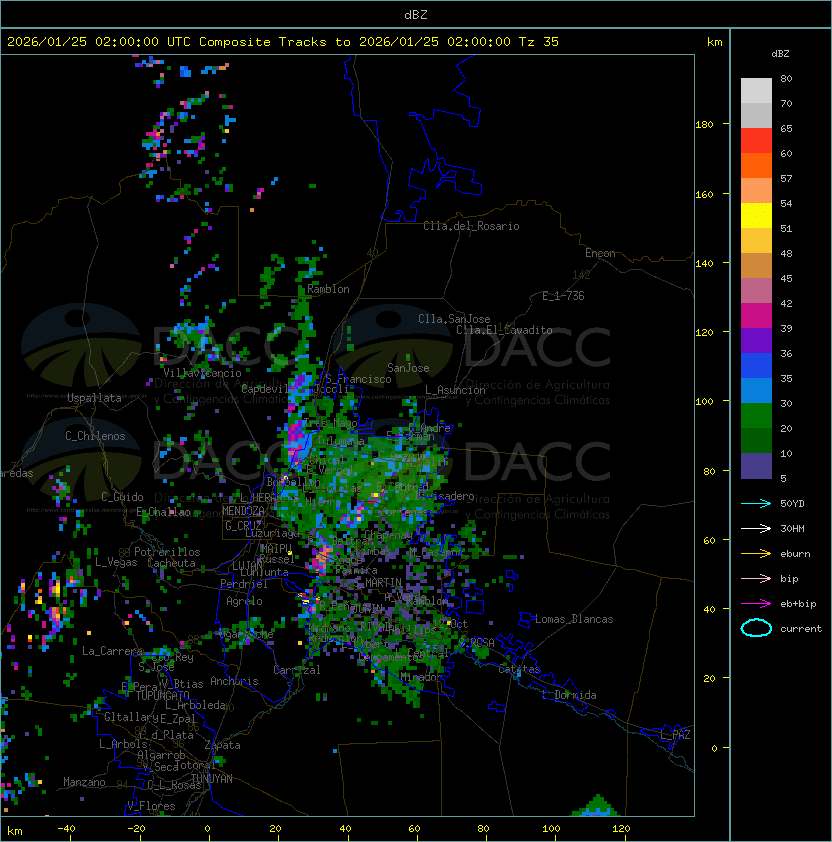Select the pink bip arrow symbol
832x842 pixels.
756,578
